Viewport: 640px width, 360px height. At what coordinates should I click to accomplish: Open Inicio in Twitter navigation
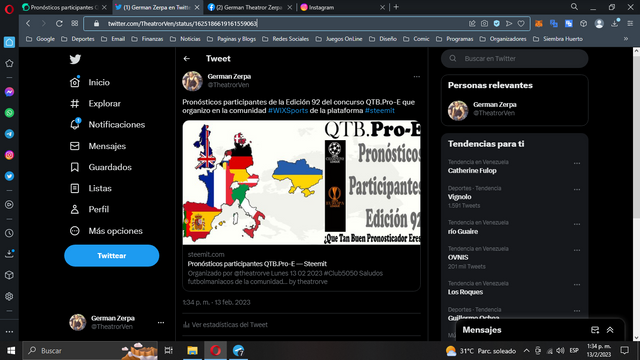point(89,82)
